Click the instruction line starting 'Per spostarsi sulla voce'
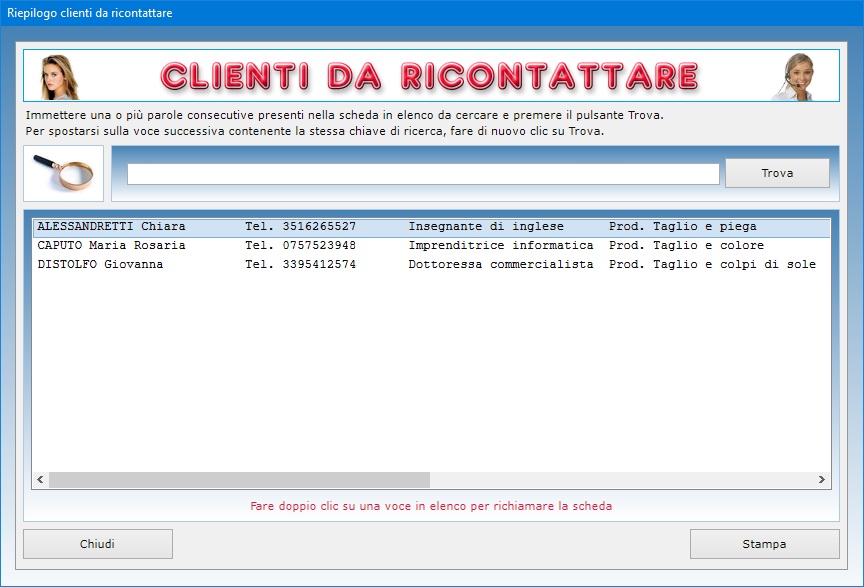The width and height of the screenshot is (864, 587). 315,131
